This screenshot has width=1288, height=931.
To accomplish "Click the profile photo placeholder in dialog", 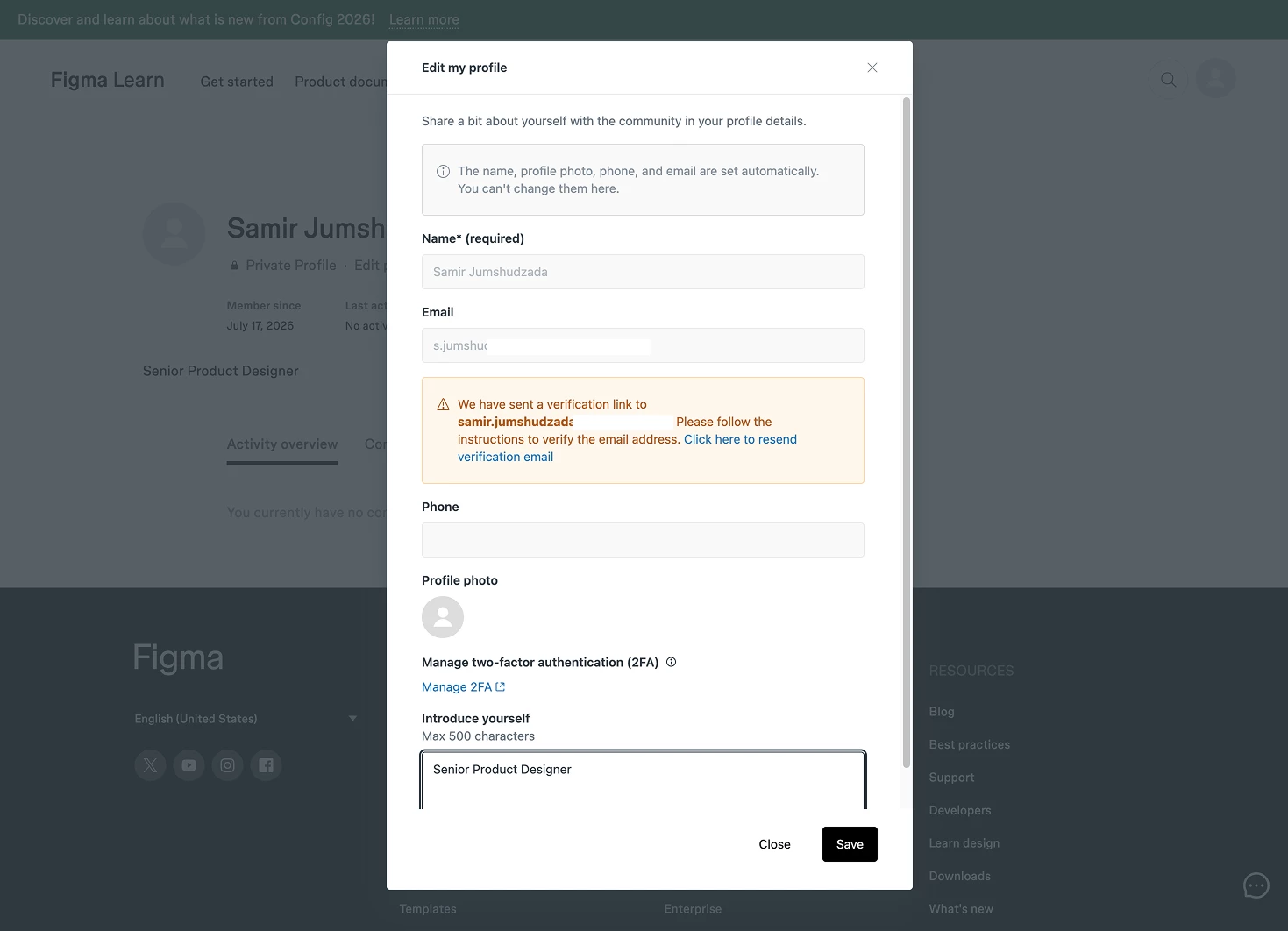I will point(443,617).
